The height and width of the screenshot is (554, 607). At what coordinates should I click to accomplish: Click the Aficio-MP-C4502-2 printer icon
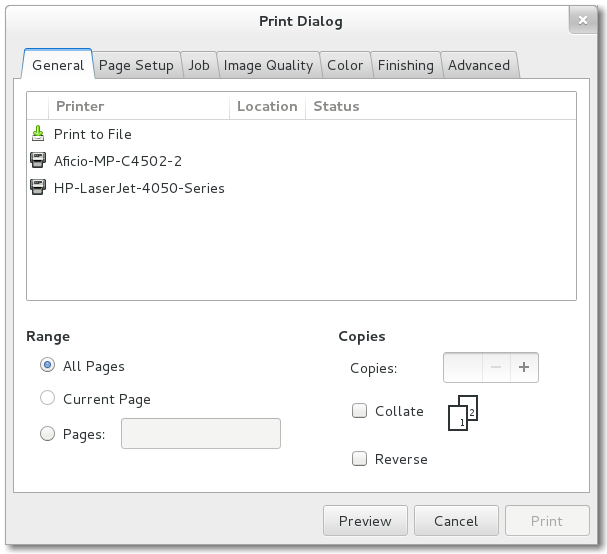[38, 161]
